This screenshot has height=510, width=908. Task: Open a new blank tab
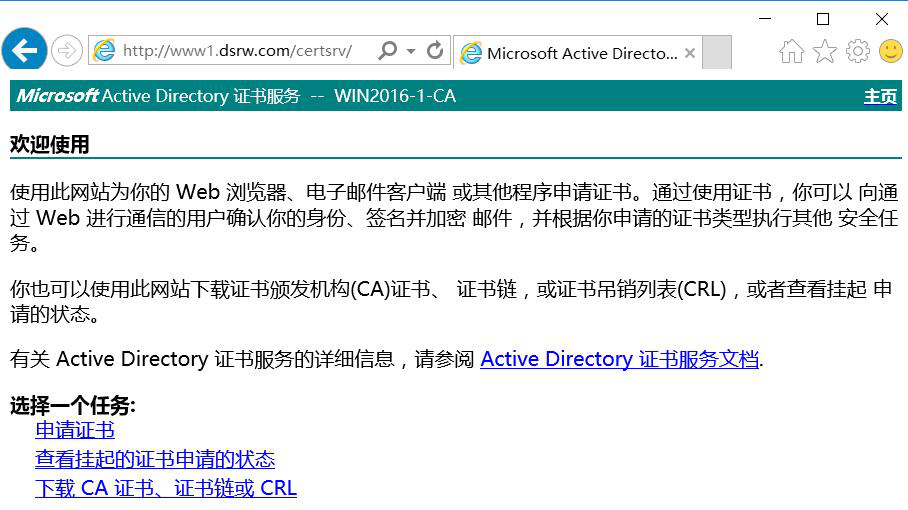(x=717, y=52)
